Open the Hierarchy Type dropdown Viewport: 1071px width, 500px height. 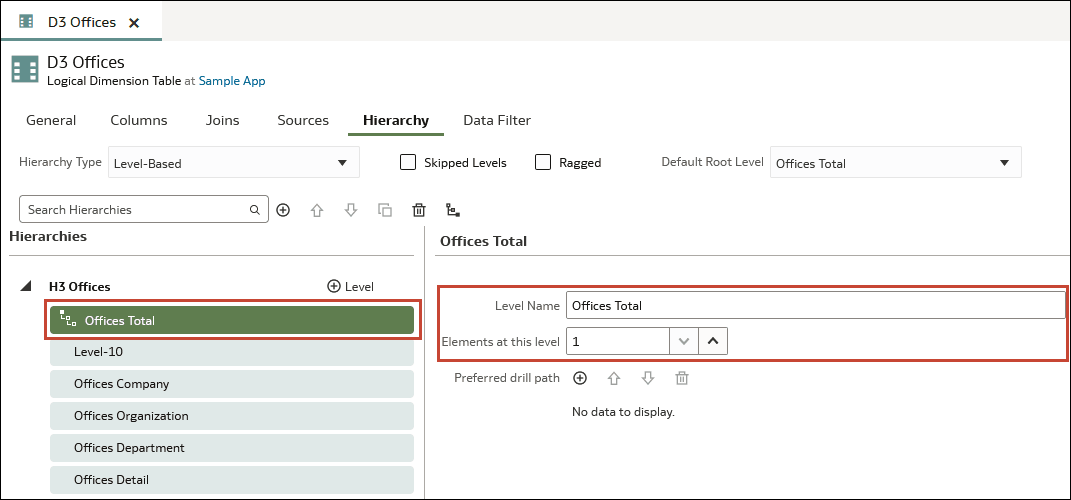234,163
